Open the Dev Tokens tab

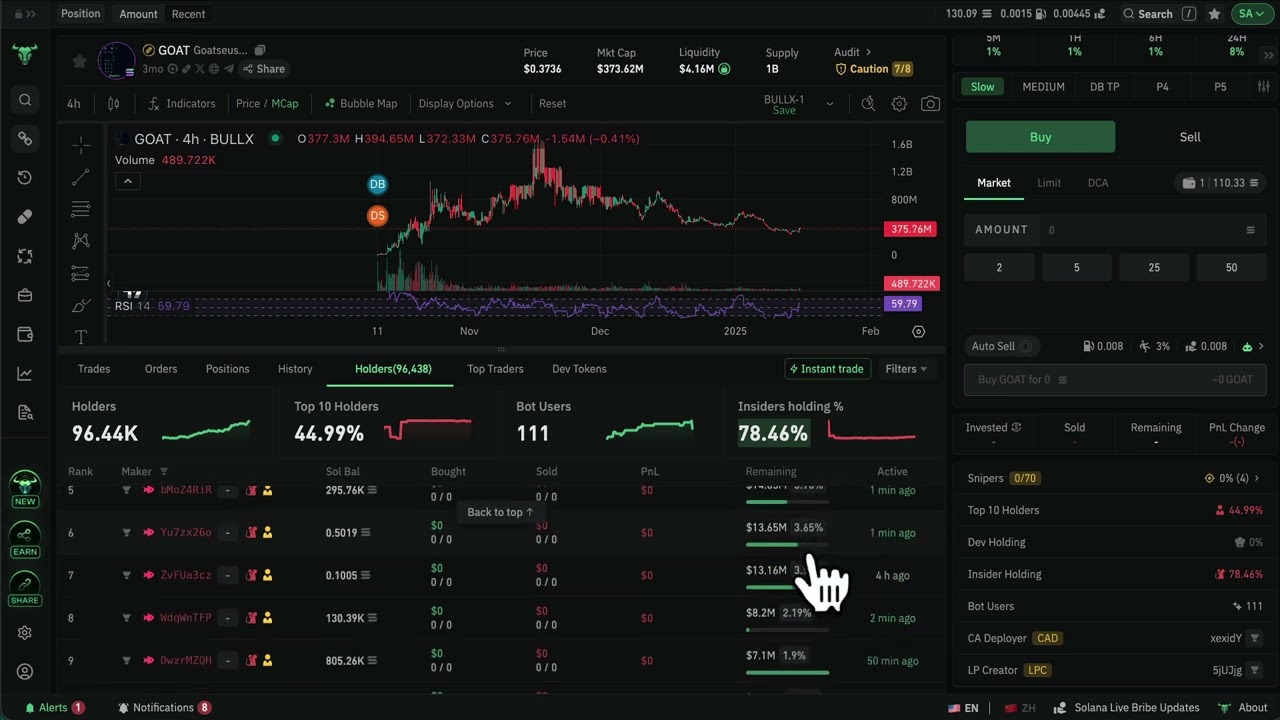579,369
